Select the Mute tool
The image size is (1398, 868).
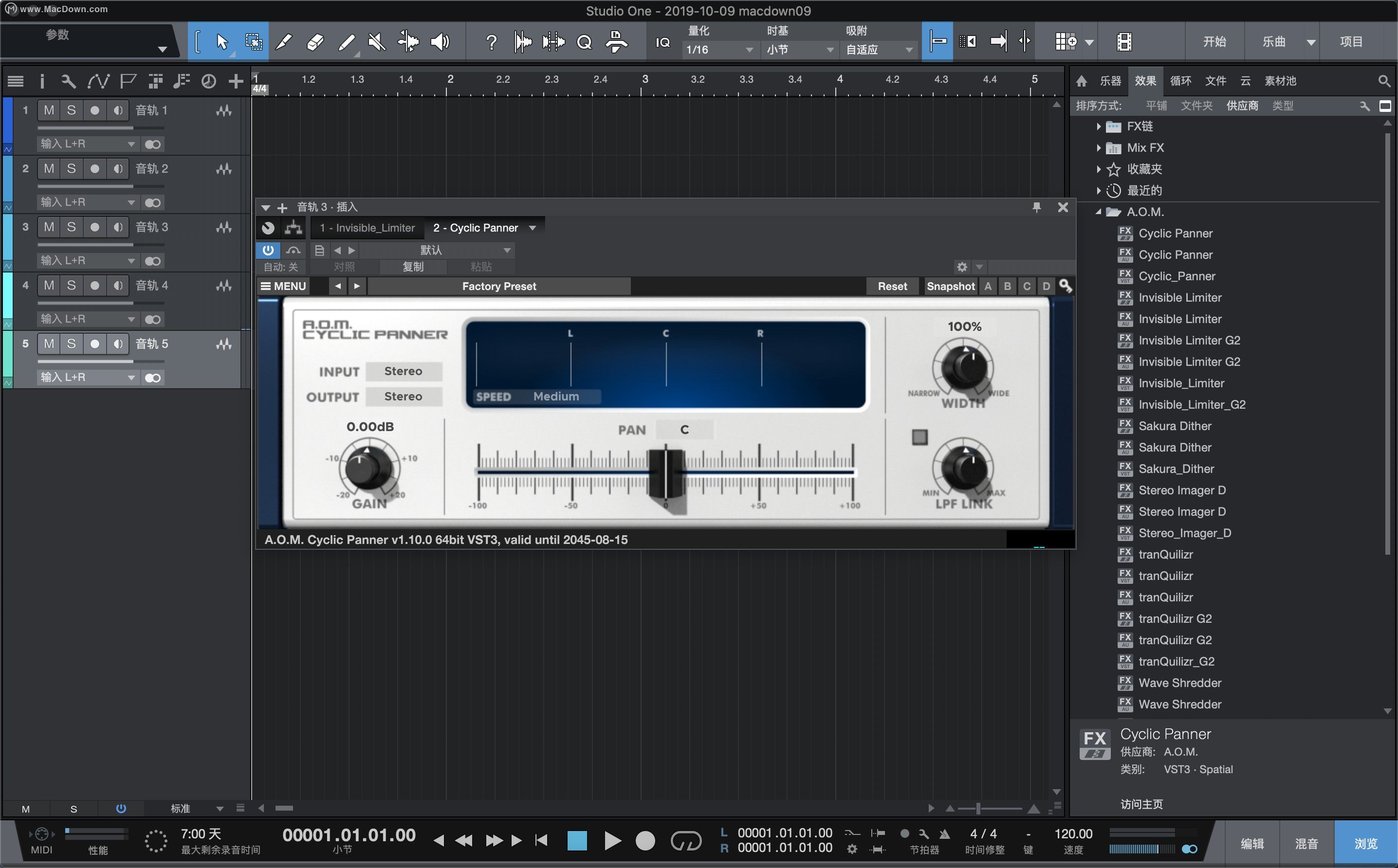[x=377, y=41]
